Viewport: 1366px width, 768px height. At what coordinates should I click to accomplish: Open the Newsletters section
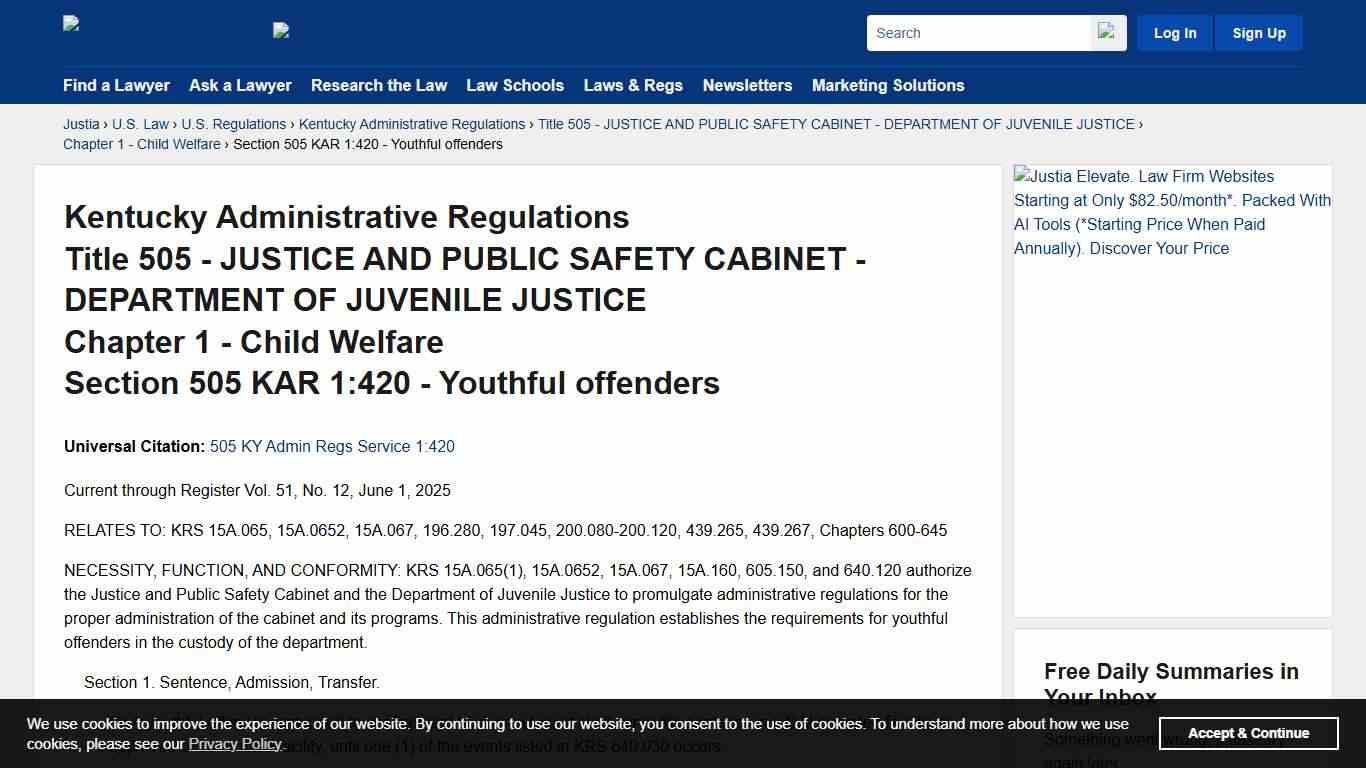[747, 86]
